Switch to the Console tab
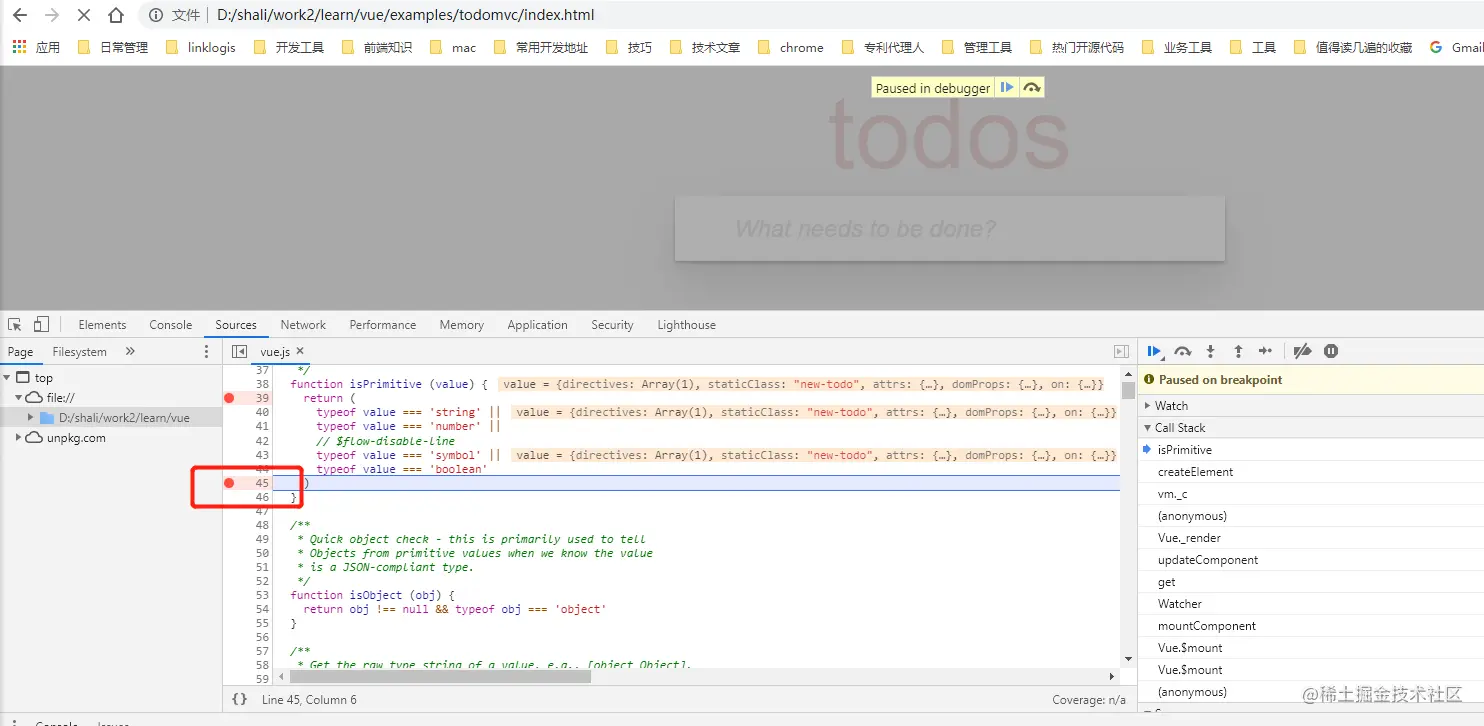This screenshot has height=726, width=1484. tap(171, 324)
